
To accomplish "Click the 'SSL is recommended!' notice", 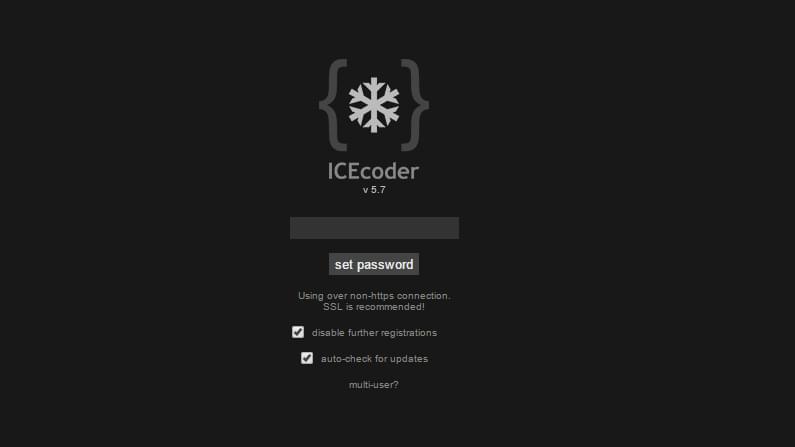I will [374, 307].
